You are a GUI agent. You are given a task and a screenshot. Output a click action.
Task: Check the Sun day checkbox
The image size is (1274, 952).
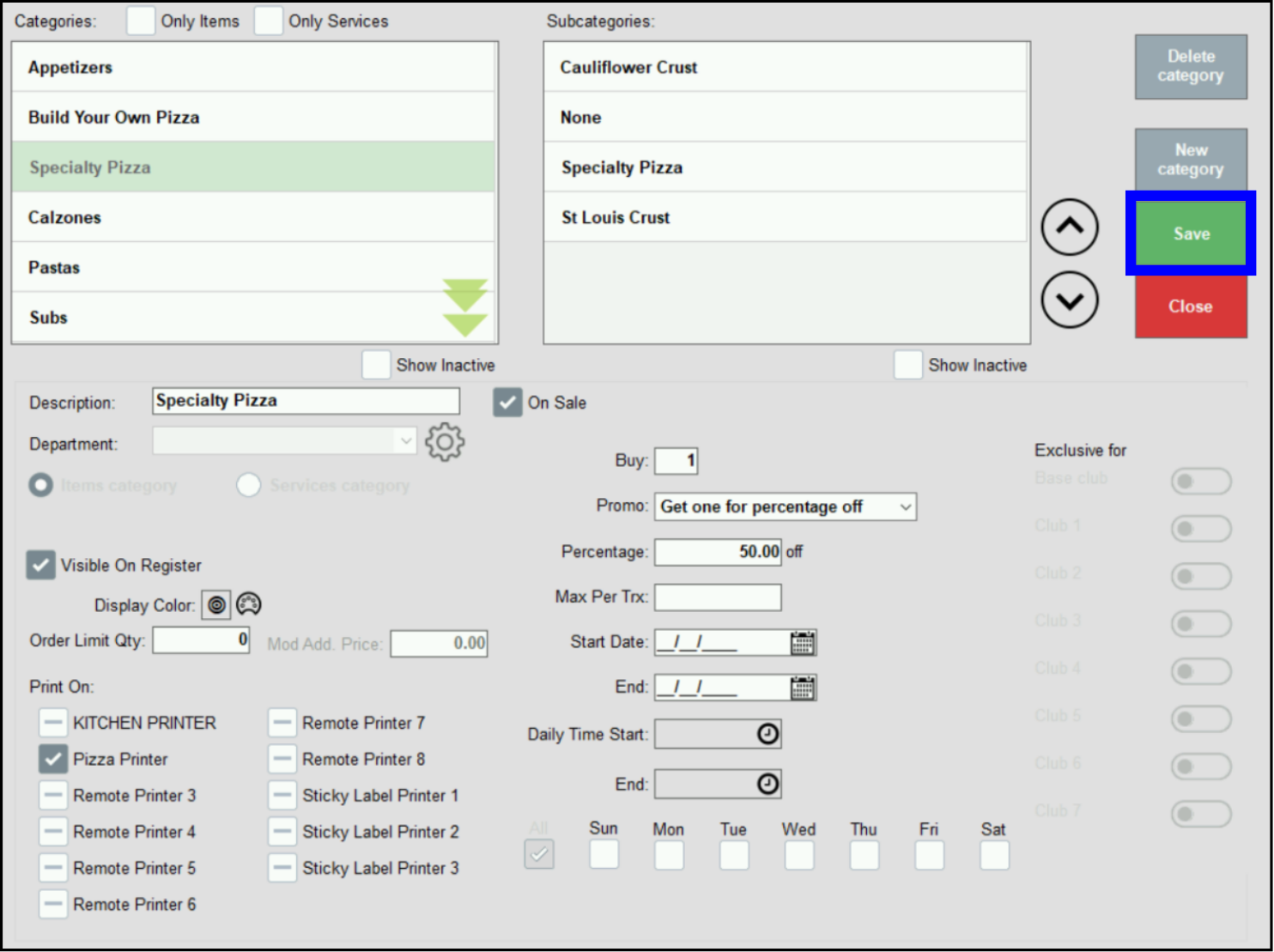point(604,854)
